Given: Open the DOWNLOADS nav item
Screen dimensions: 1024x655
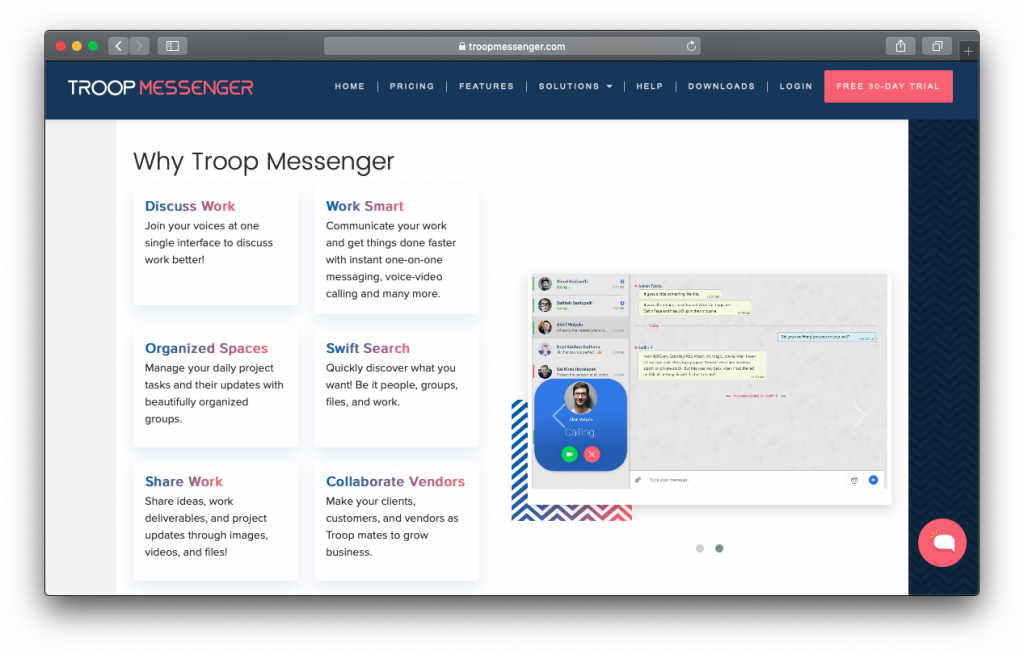Looking at the screenshot, I should (x=721, y=86).
